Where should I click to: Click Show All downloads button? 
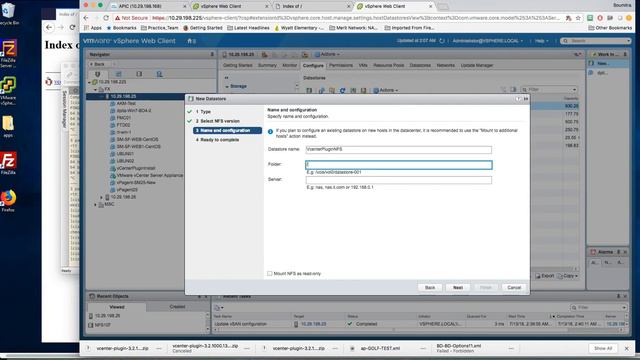point(603,348)
